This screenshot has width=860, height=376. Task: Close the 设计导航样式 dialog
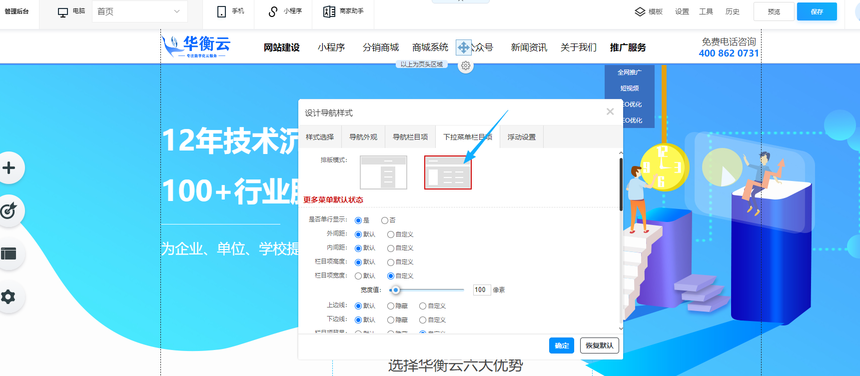[x=610, y=112]
